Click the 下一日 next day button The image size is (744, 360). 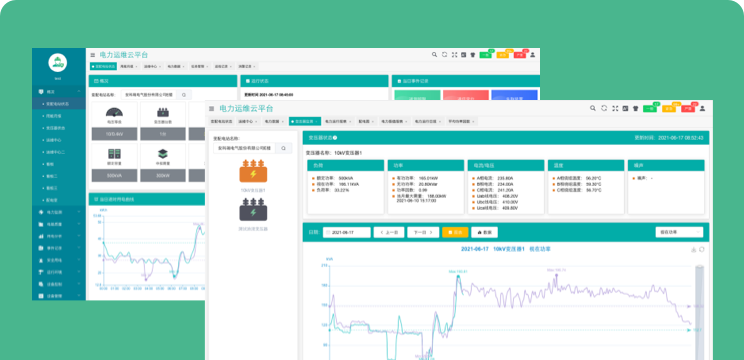[x=423, y=232]
